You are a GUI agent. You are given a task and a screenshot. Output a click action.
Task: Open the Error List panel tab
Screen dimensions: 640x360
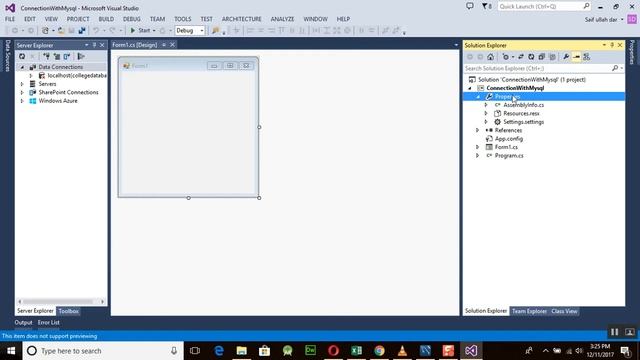point(49,322)
